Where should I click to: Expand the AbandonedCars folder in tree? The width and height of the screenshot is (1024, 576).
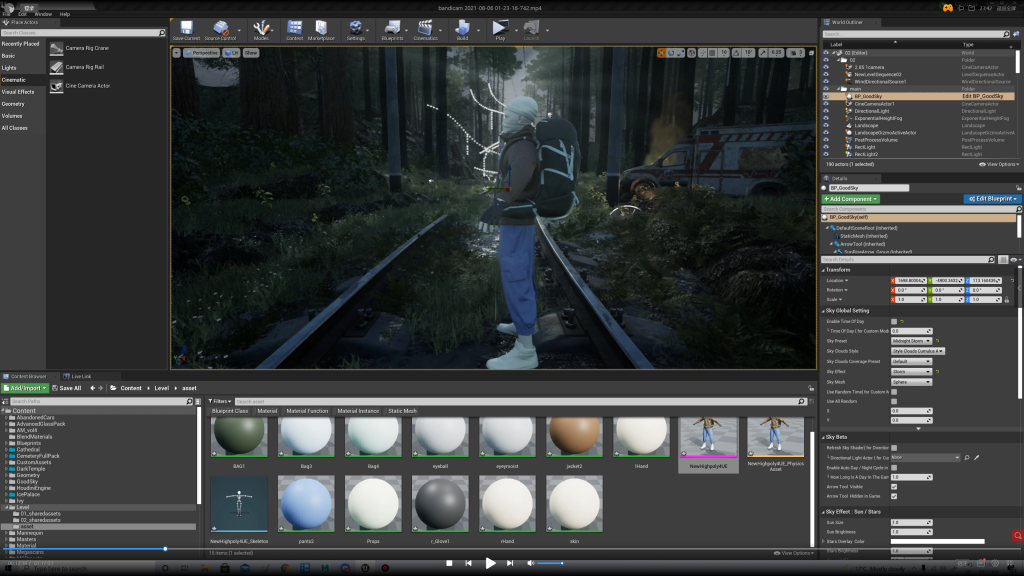[x=7, y=417]
